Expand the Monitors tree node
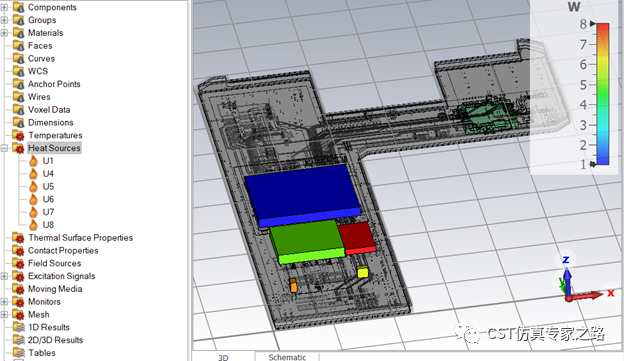 point(4,302)
